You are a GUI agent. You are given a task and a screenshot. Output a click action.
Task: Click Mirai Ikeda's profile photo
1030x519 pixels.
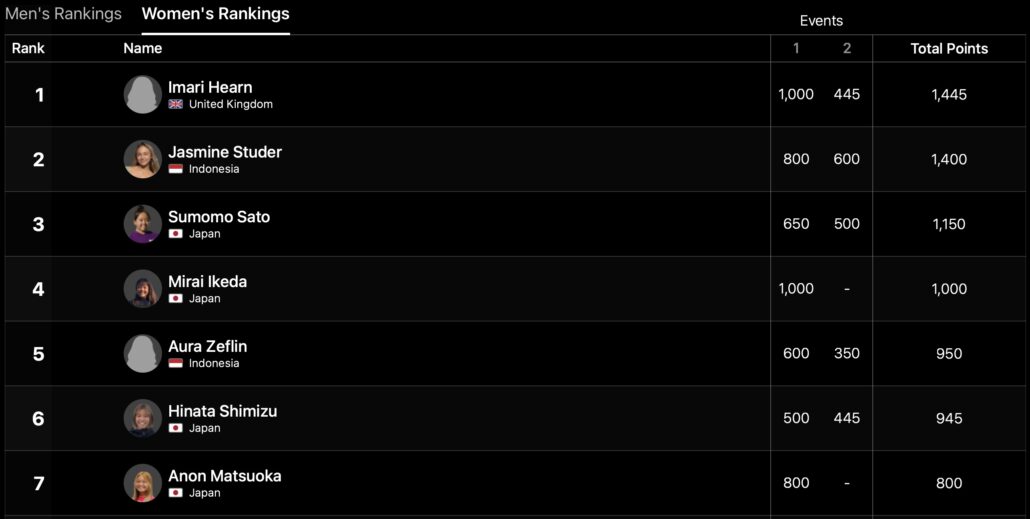point(143,289)
